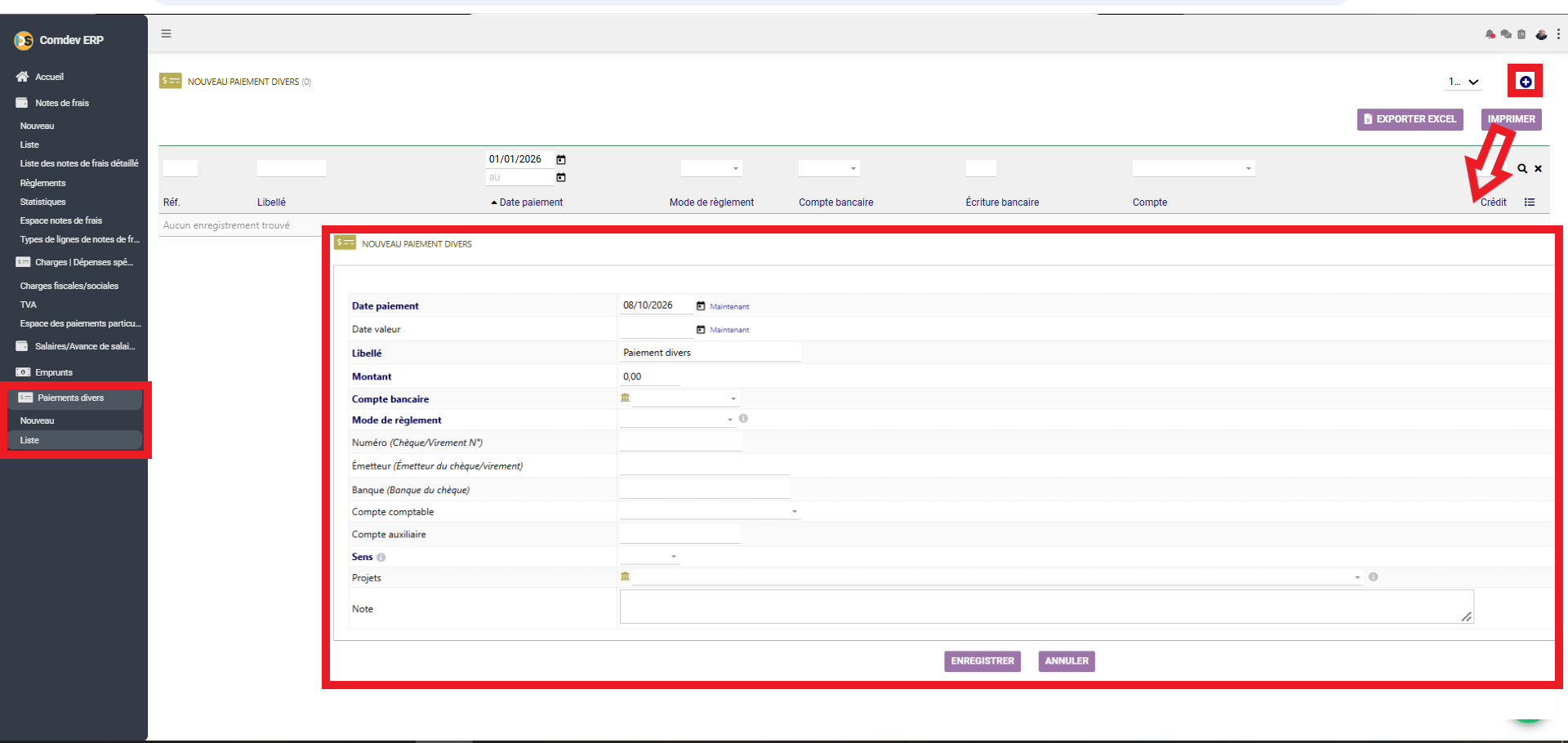Viewport: 1568px width, 743px height.
Task: Open Règlements in the sidebar
Action: 42,183
